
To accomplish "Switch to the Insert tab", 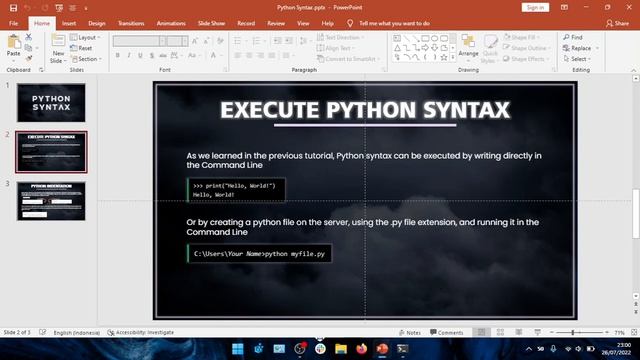I will point(69,23).
